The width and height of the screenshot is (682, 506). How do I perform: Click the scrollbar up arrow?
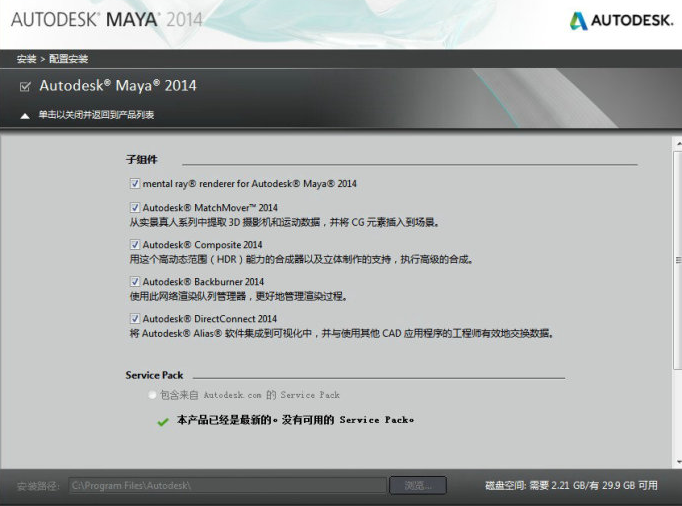[678, 143]
